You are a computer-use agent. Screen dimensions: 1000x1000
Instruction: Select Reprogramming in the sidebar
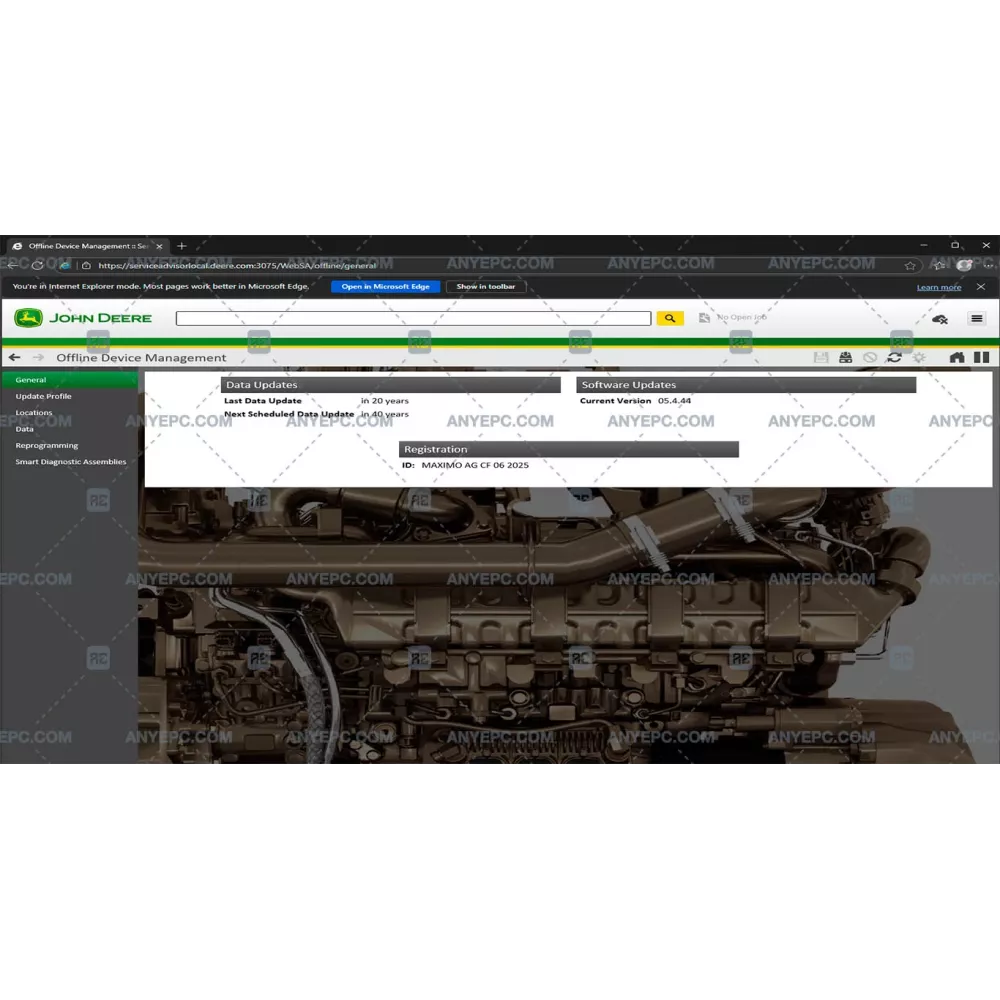tap(46, 445)
